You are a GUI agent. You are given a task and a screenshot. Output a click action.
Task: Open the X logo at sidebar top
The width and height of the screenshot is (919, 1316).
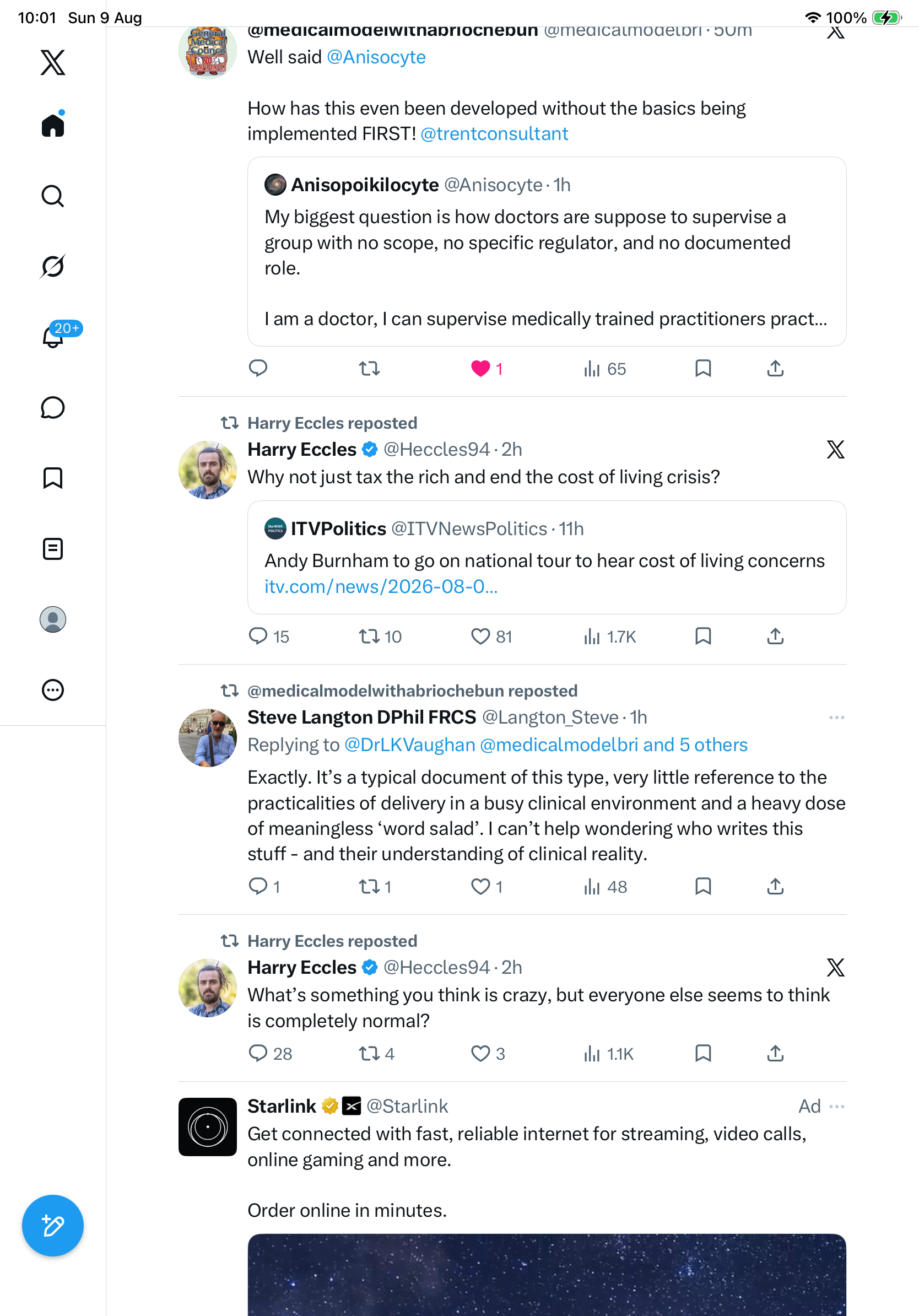click(x=53, y=62)
